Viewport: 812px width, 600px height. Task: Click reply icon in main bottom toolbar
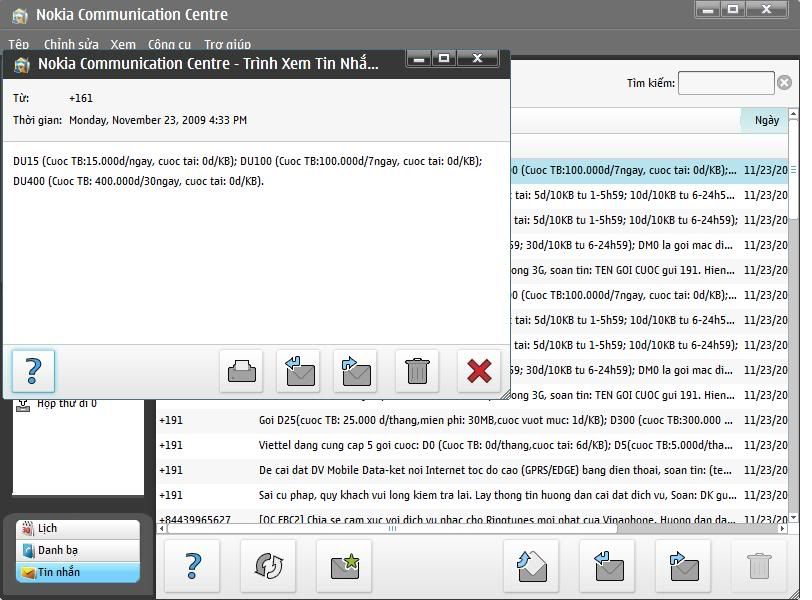pyautogui.click(x=607, y=566)
